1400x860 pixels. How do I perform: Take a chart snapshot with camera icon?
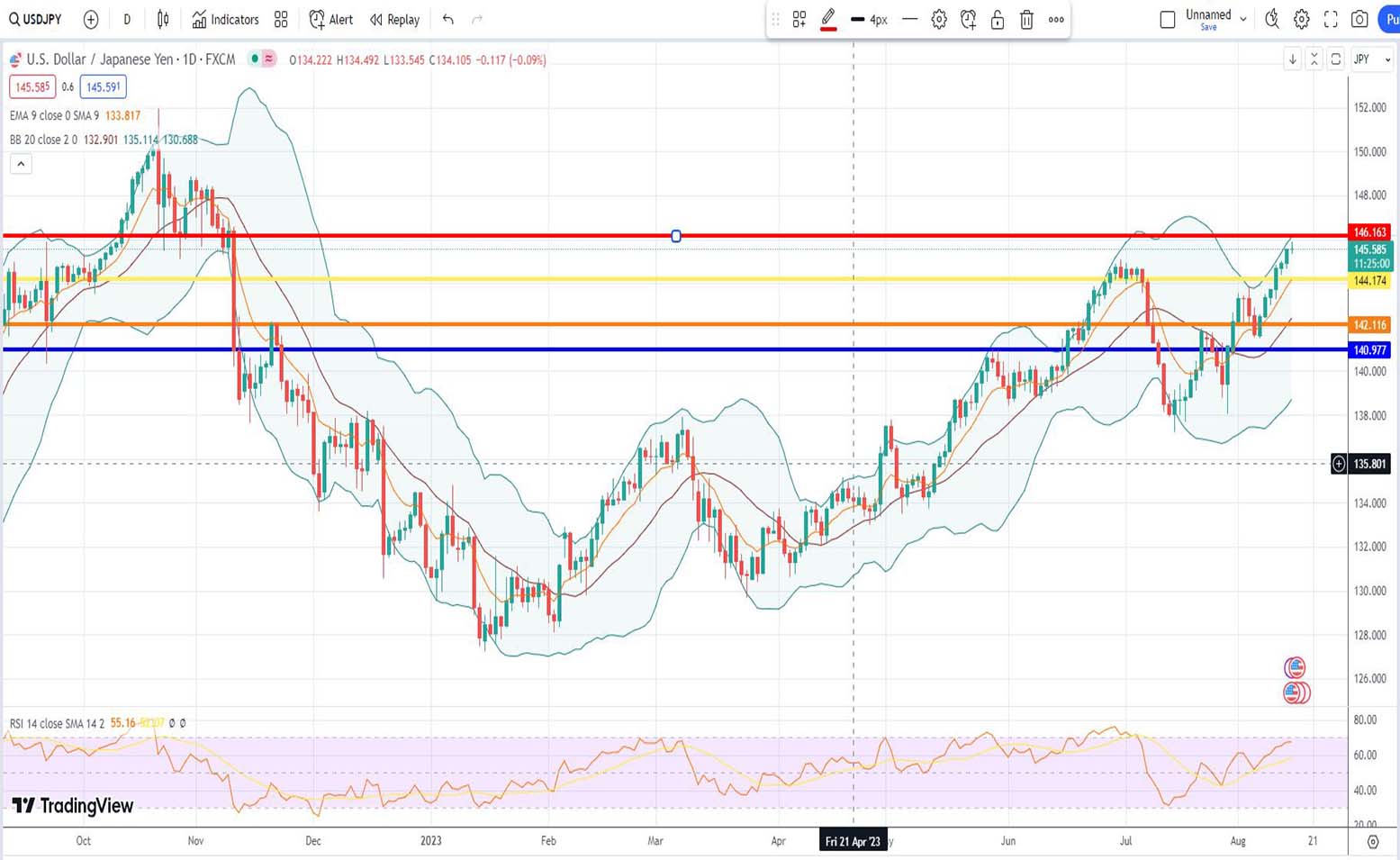coord(1359,19)
